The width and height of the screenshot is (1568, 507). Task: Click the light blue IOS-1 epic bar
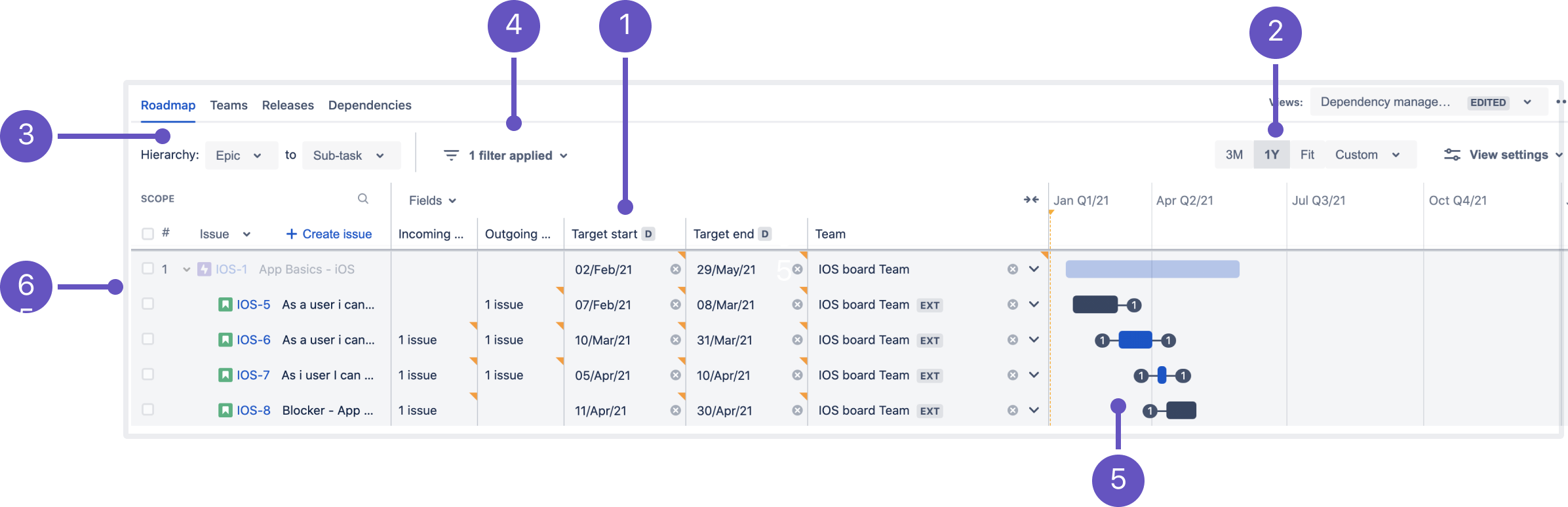tap(1152, 269)
